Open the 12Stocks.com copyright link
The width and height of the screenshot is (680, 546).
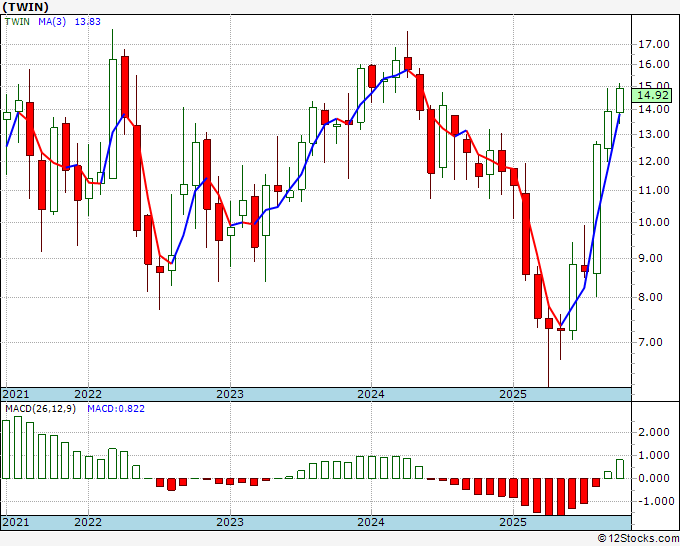point(638,539)
